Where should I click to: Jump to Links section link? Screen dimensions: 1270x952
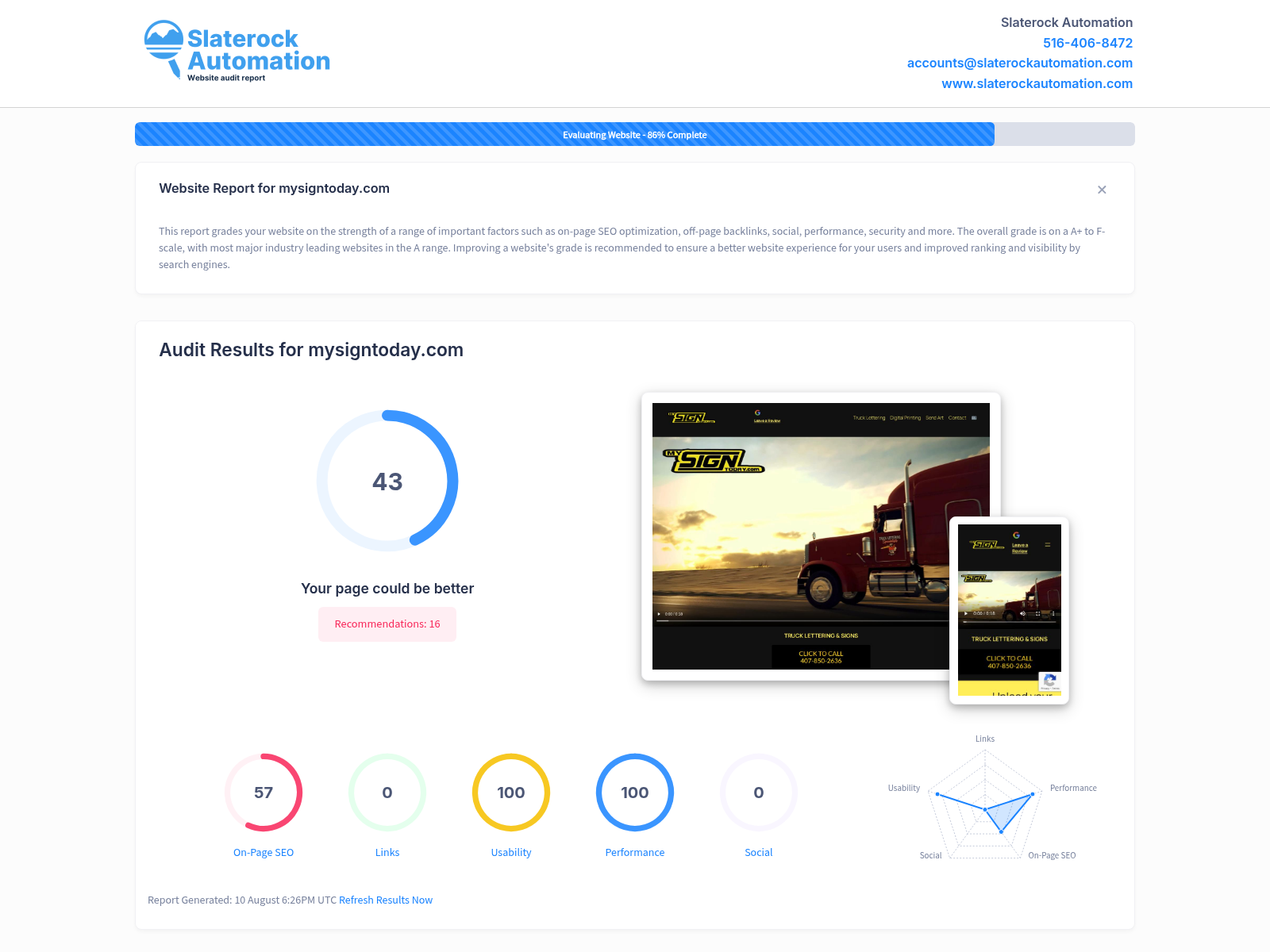point(387,852)
